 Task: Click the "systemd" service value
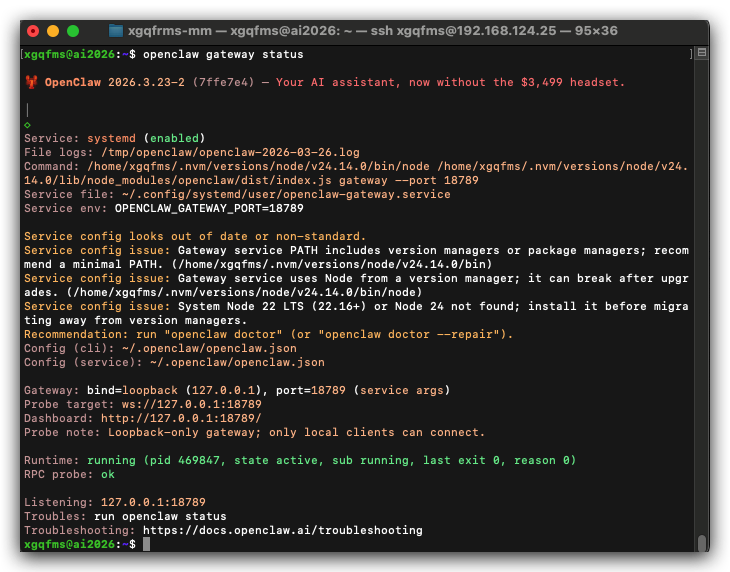pyautogui.click(x=111, y=138)
